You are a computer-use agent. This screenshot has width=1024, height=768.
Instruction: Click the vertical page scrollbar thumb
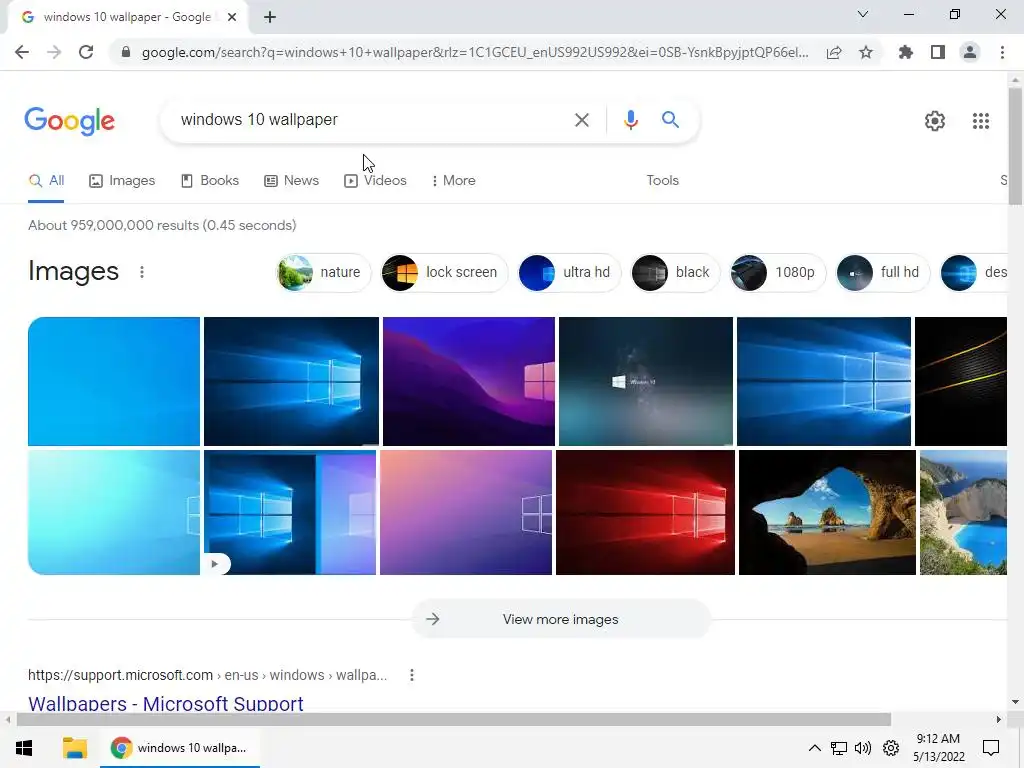(x=1015, y=146)
